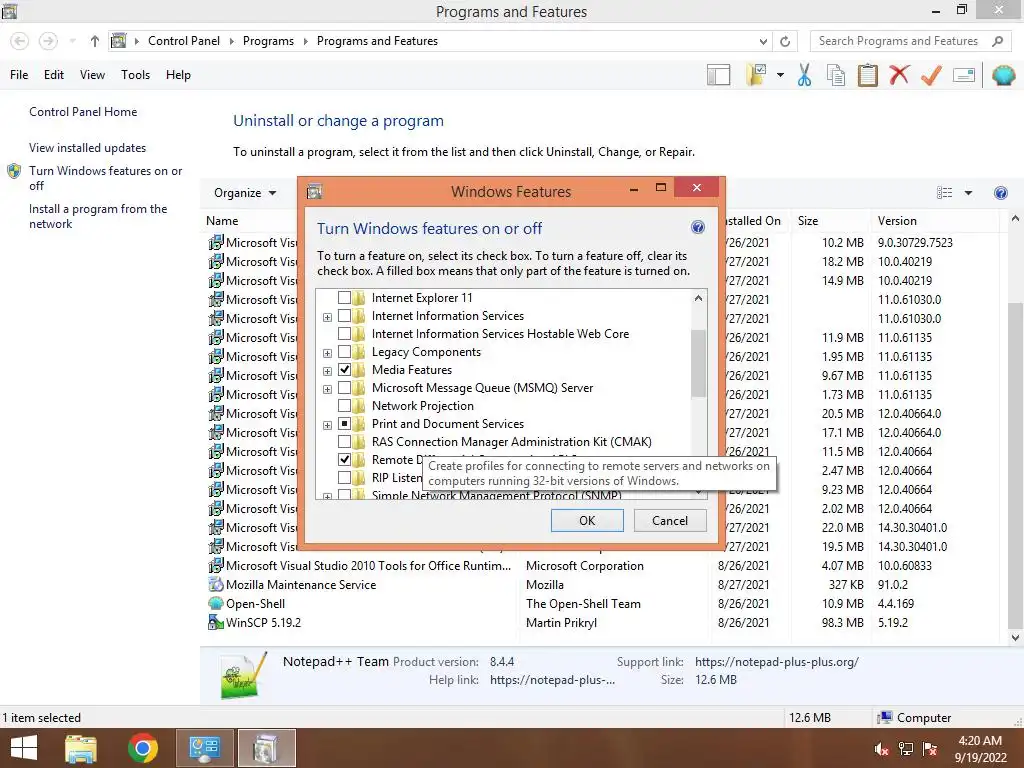Click help icon in Programs and Features toolbar
Image resolution: width=1024 pixels, height=768 pixels.
coord(1000,193)
